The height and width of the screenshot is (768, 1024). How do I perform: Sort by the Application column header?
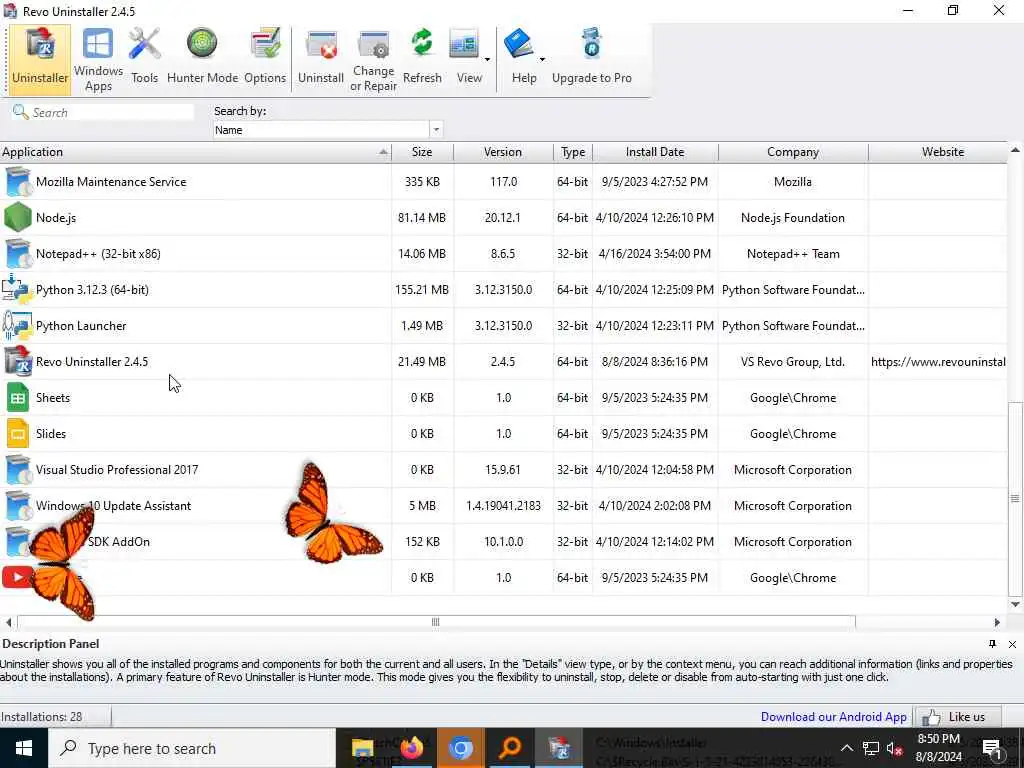[195, 152]
